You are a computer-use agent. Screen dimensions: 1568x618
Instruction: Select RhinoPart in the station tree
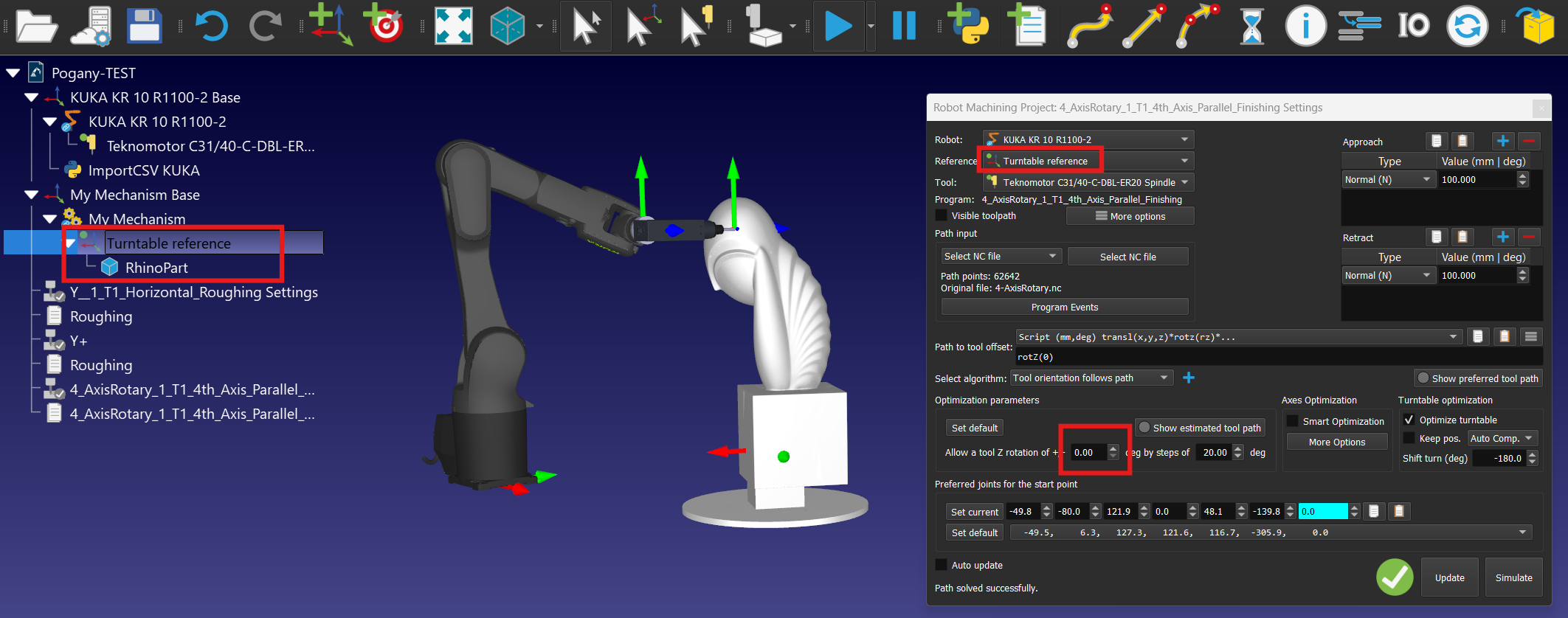[x=156, y=268]
